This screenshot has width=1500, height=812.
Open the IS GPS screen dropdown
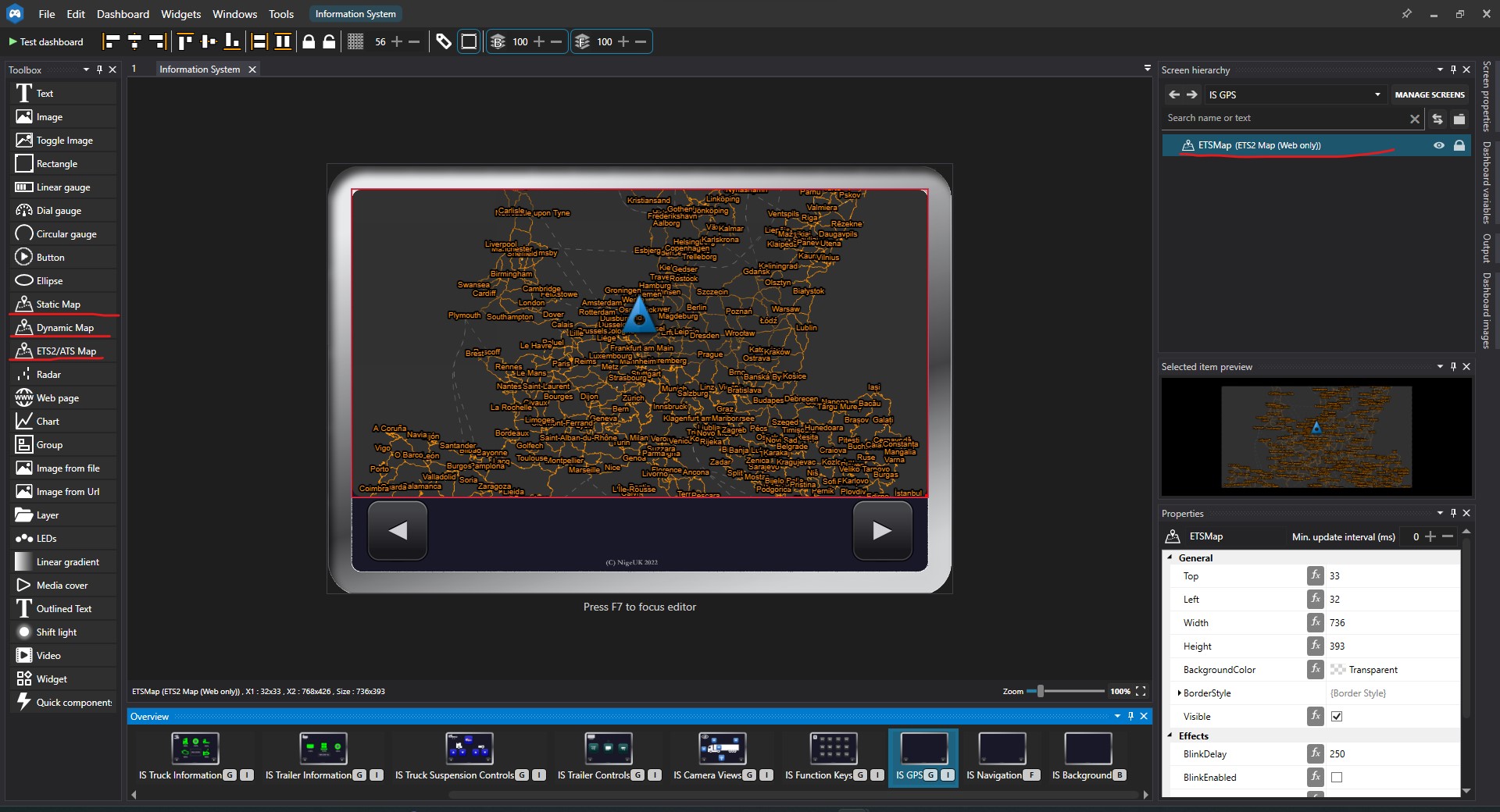tap(1295, 94)
